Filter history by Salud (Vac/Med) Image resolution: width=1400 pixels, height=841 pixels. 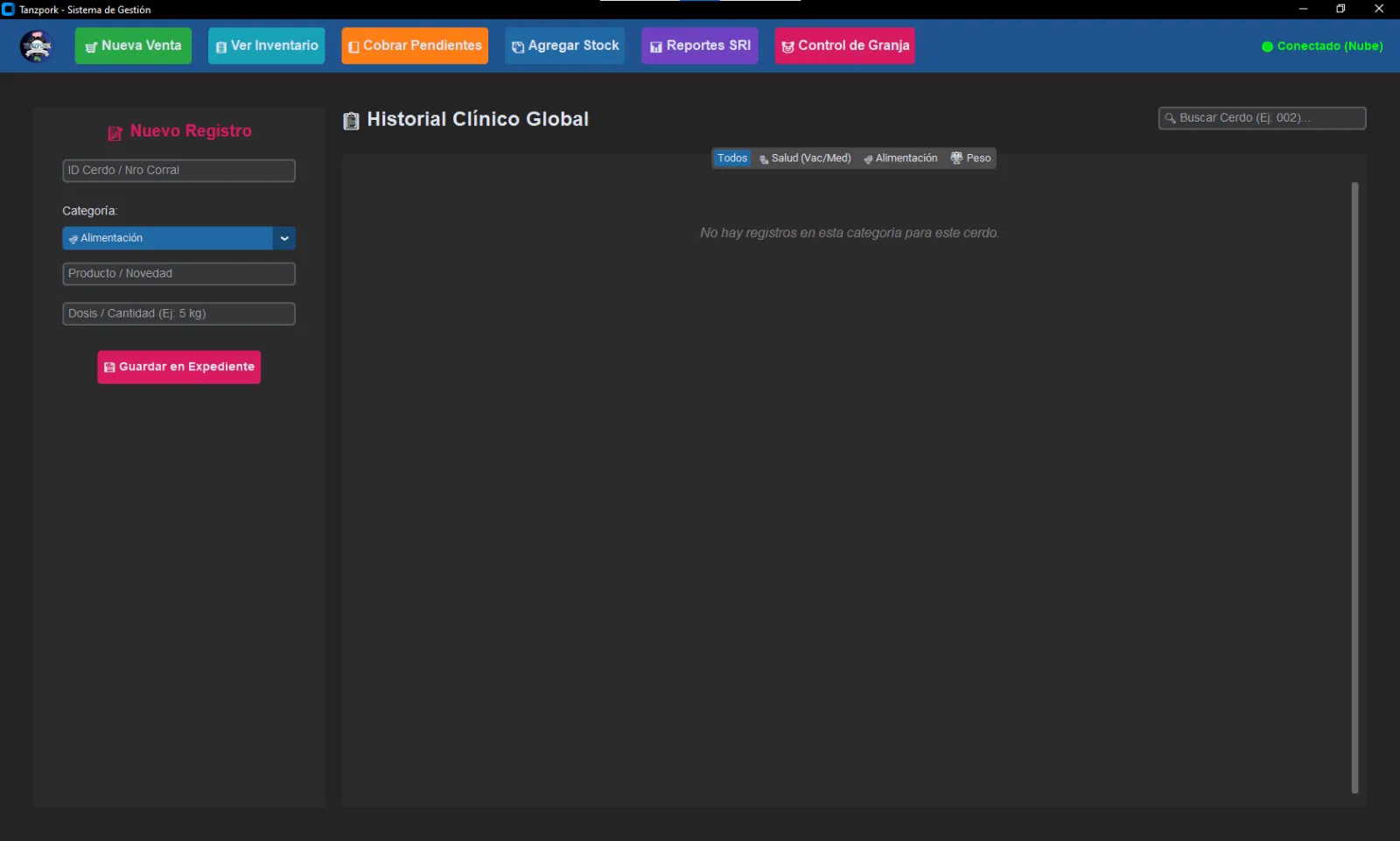tap(805, 158)
